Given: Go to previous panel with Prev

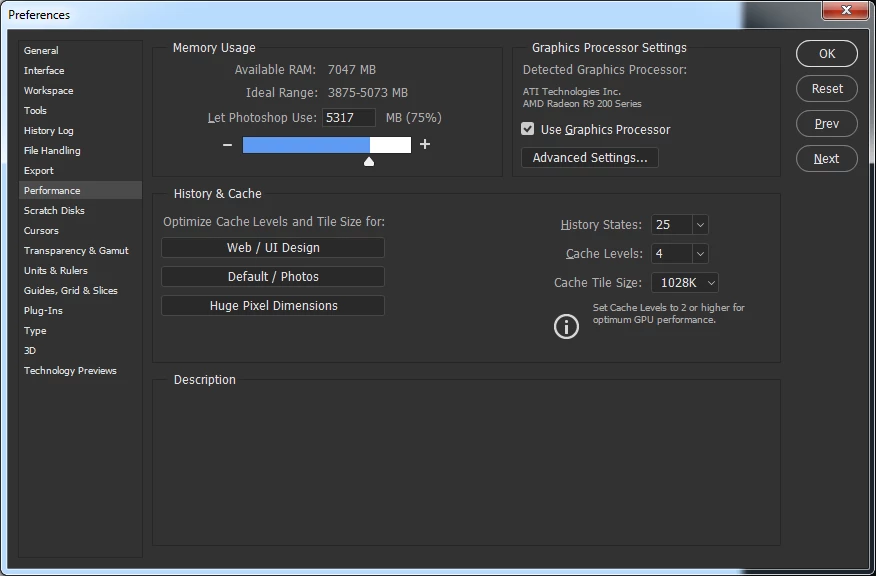Looking at the screenshot, I should click(827, 123).
